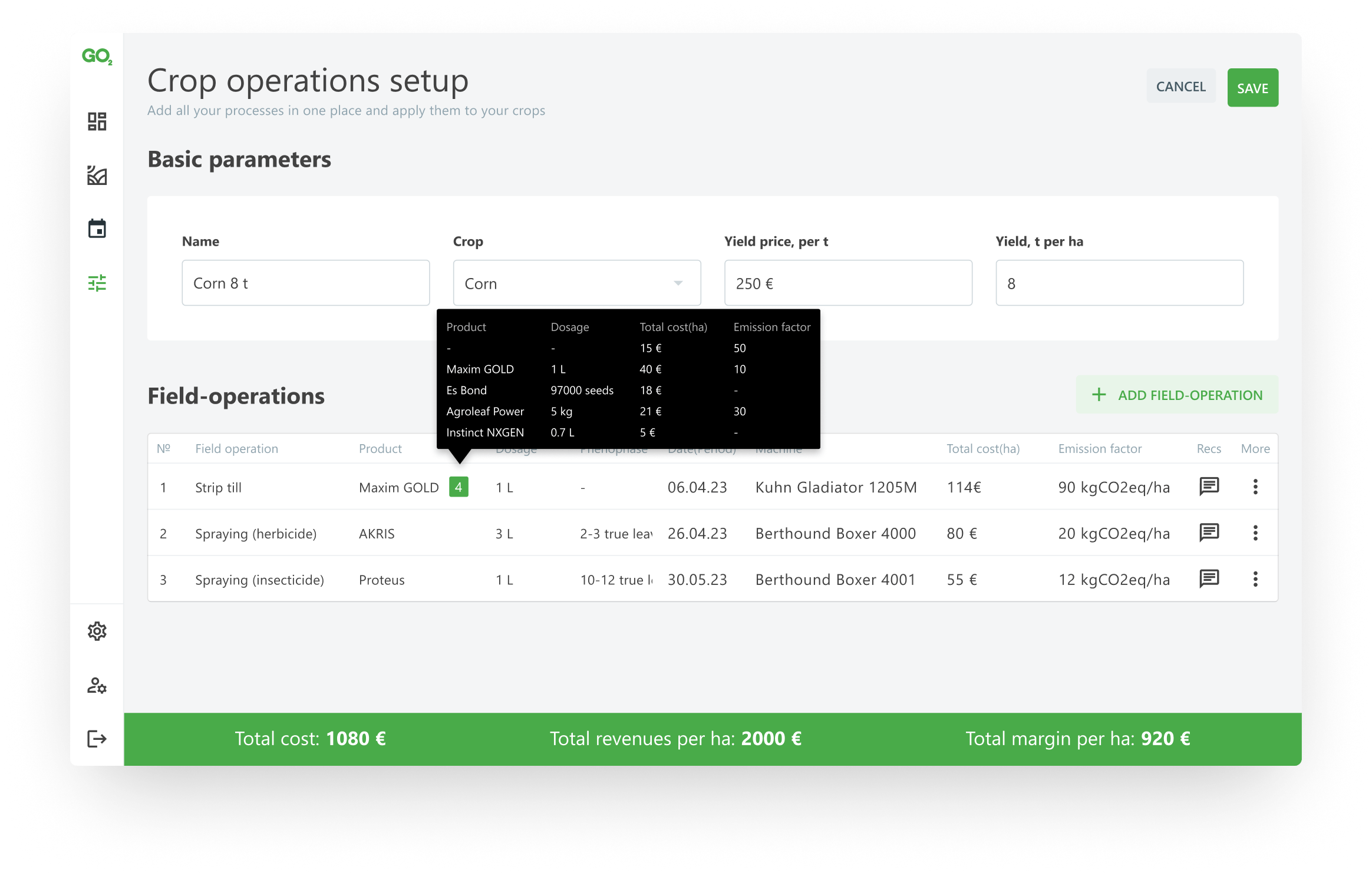Click the GO2 logo

(97, 57)
